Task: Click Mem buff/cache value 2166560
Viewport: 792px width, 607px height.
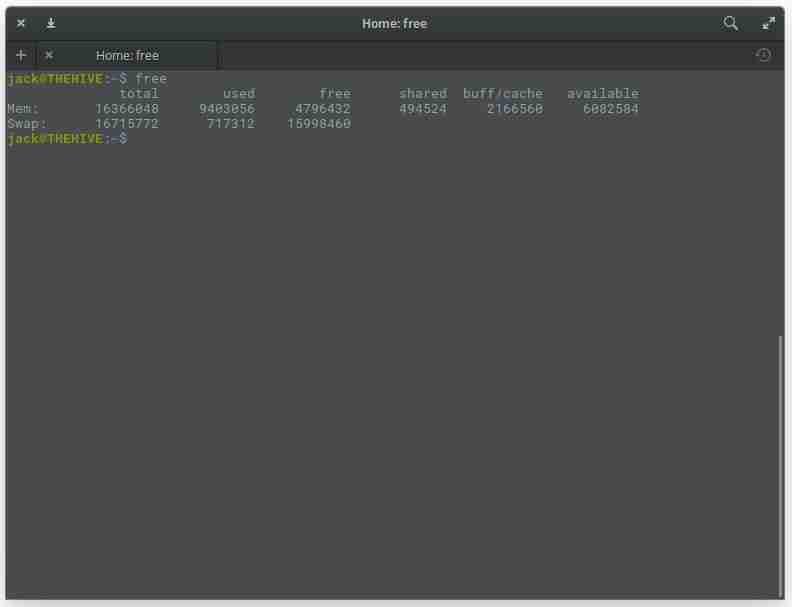Action: 515,109
